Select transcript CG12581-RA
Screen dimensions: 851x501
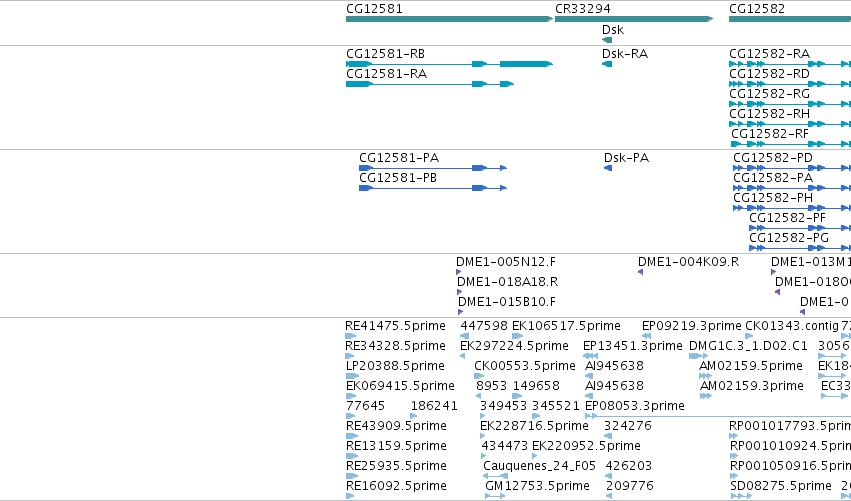[x=386, y=73]
